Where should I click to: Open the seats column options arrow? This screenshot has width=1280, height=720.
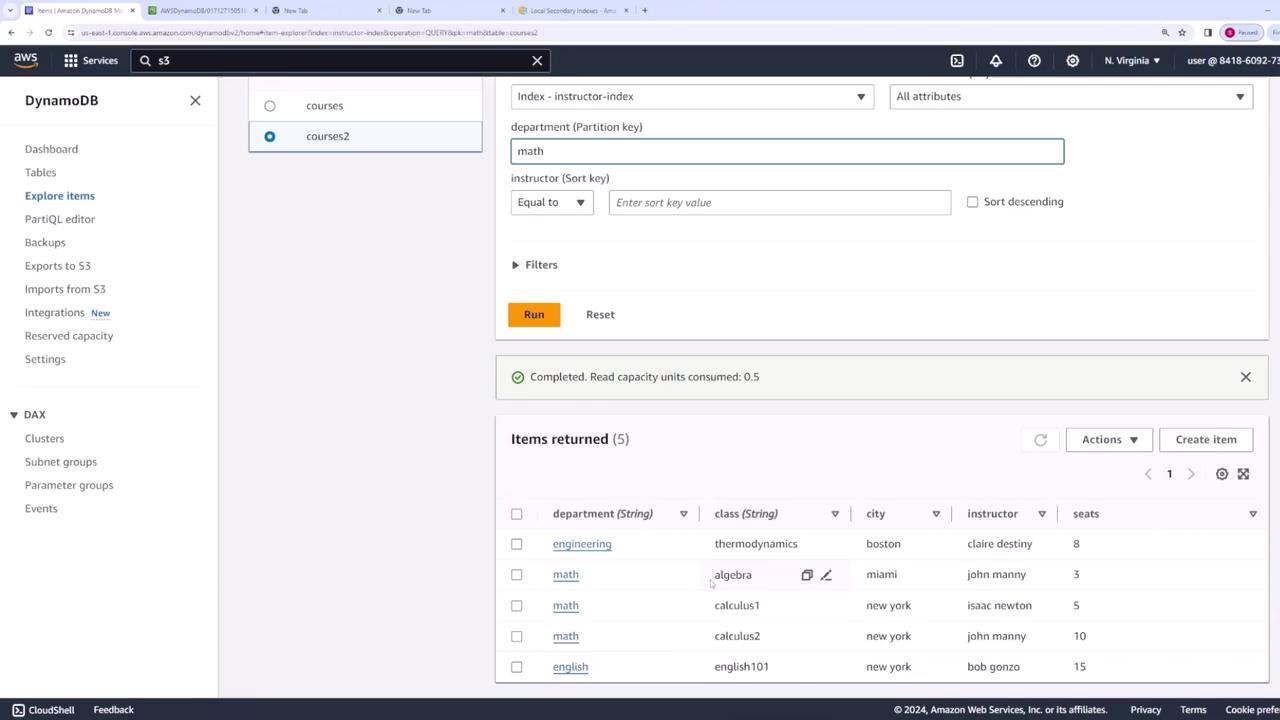1253,514
